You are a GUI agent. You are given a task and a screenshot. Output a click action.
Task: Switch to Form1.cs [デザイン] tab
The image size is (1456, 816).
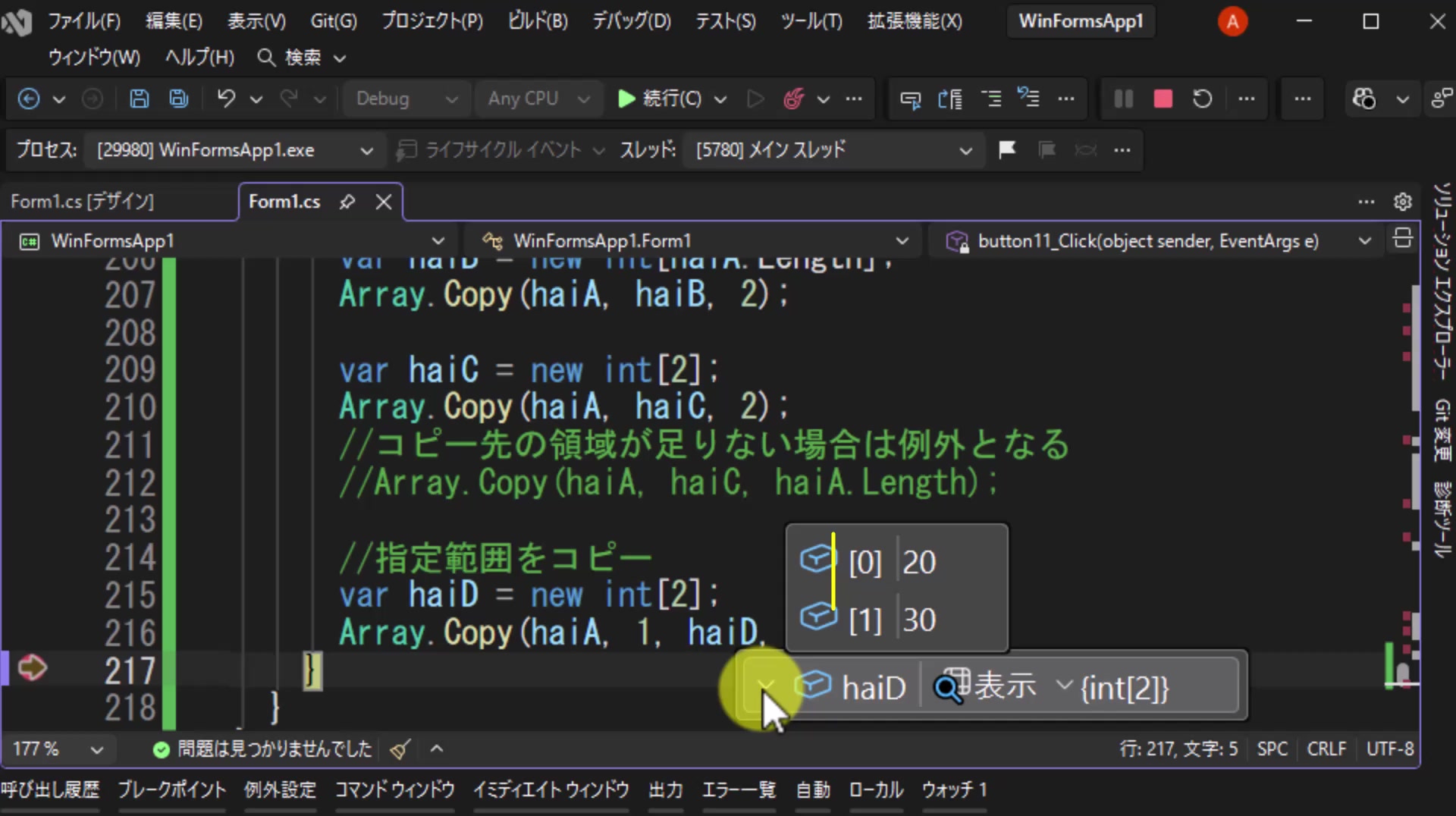82,202
